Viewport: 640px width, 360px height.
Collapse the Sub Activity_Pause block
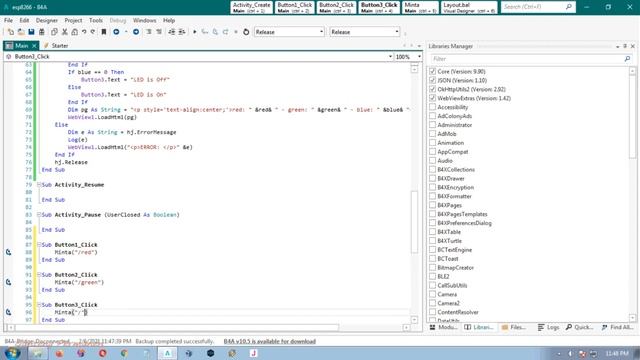(39, 215)
